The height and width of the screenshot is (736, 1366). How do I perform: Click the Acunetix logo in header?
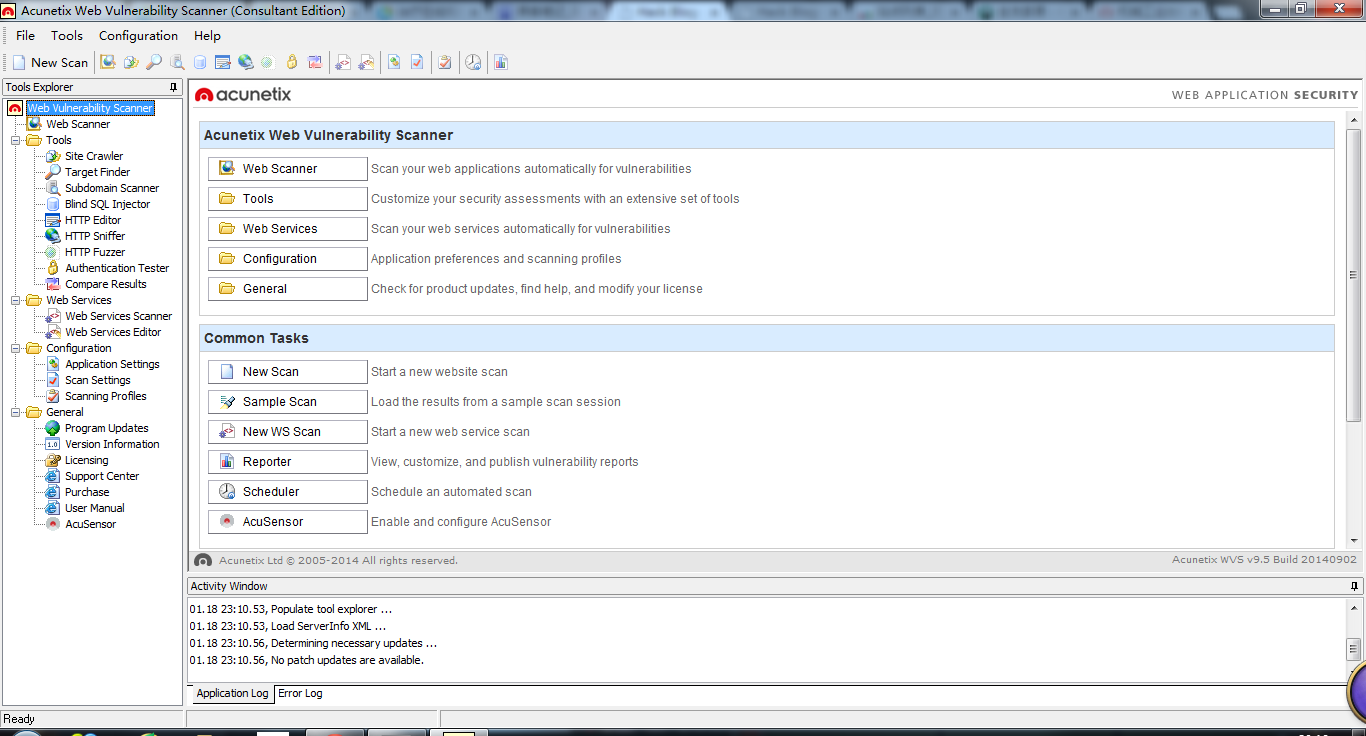coord(243,94)
